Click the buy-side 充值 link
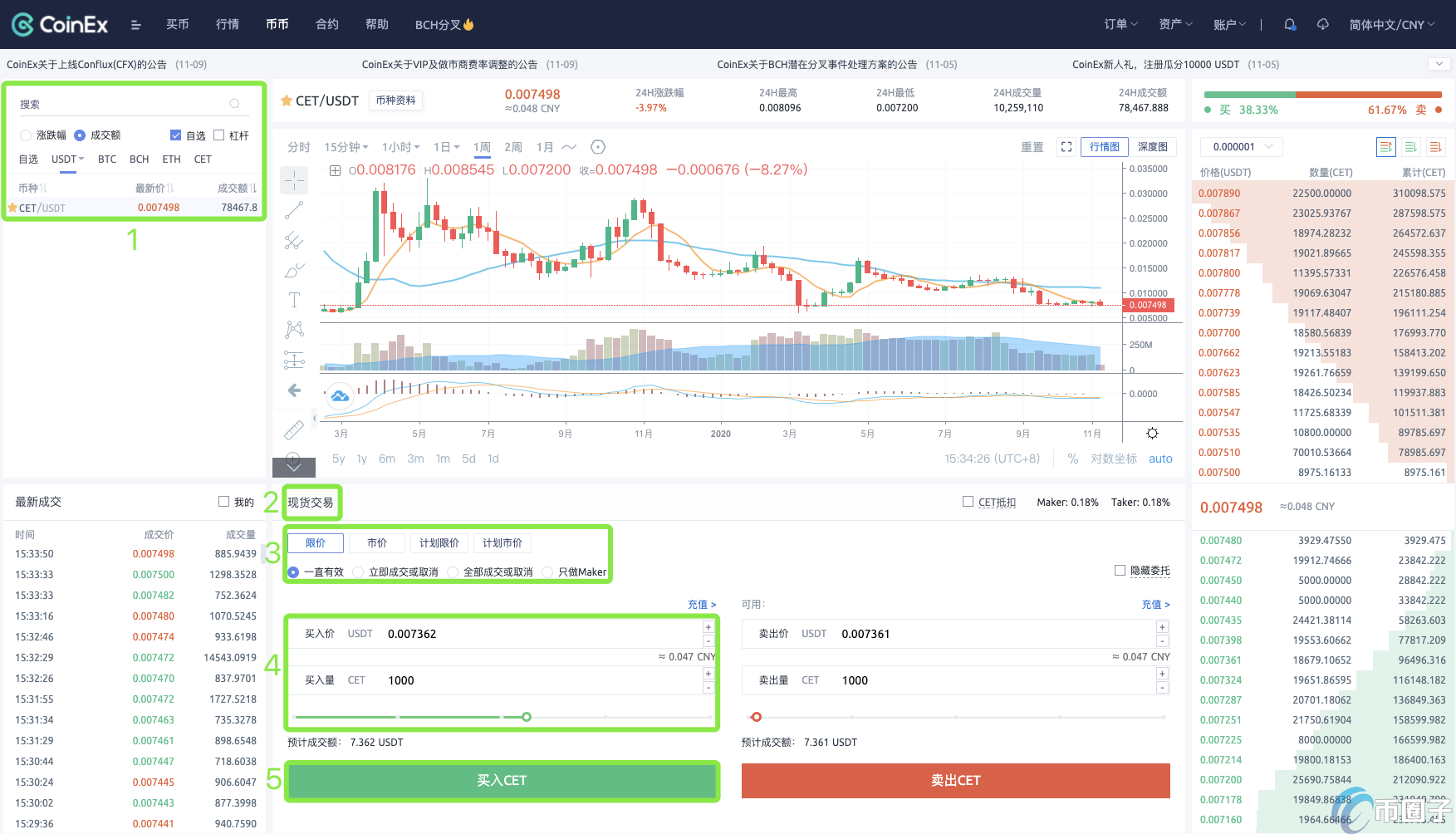 click(x=702, y=605)
